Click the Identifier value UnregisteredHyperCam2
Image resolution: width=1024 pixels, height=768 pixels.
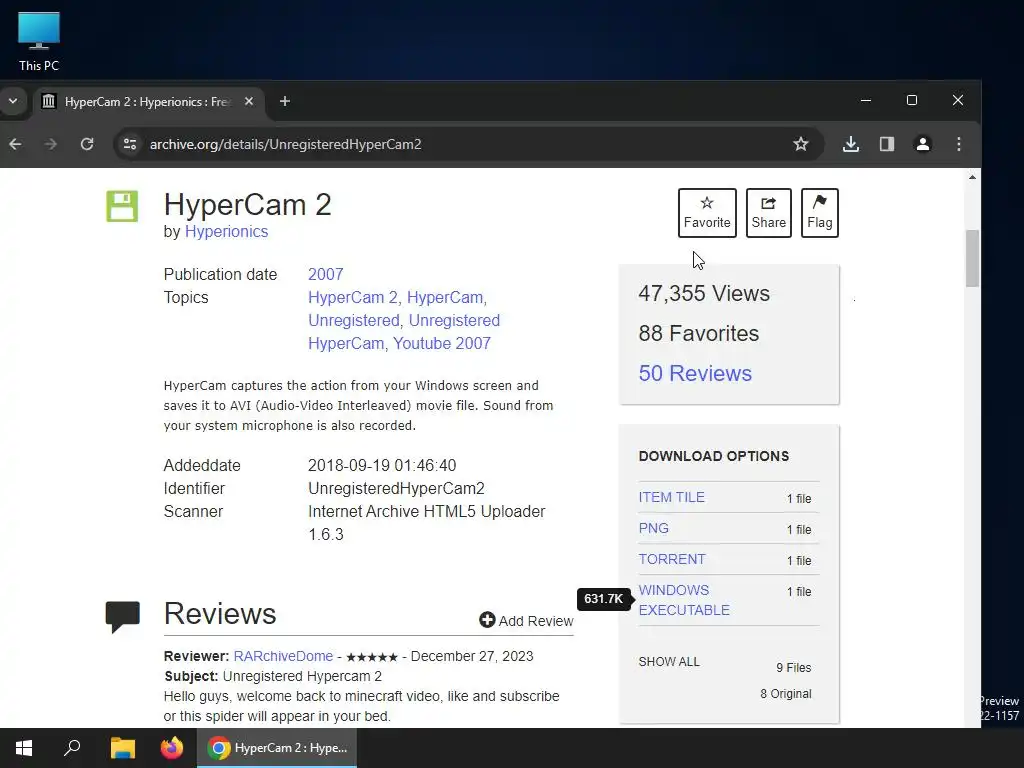pyautogui.click(x=396, y=488)
